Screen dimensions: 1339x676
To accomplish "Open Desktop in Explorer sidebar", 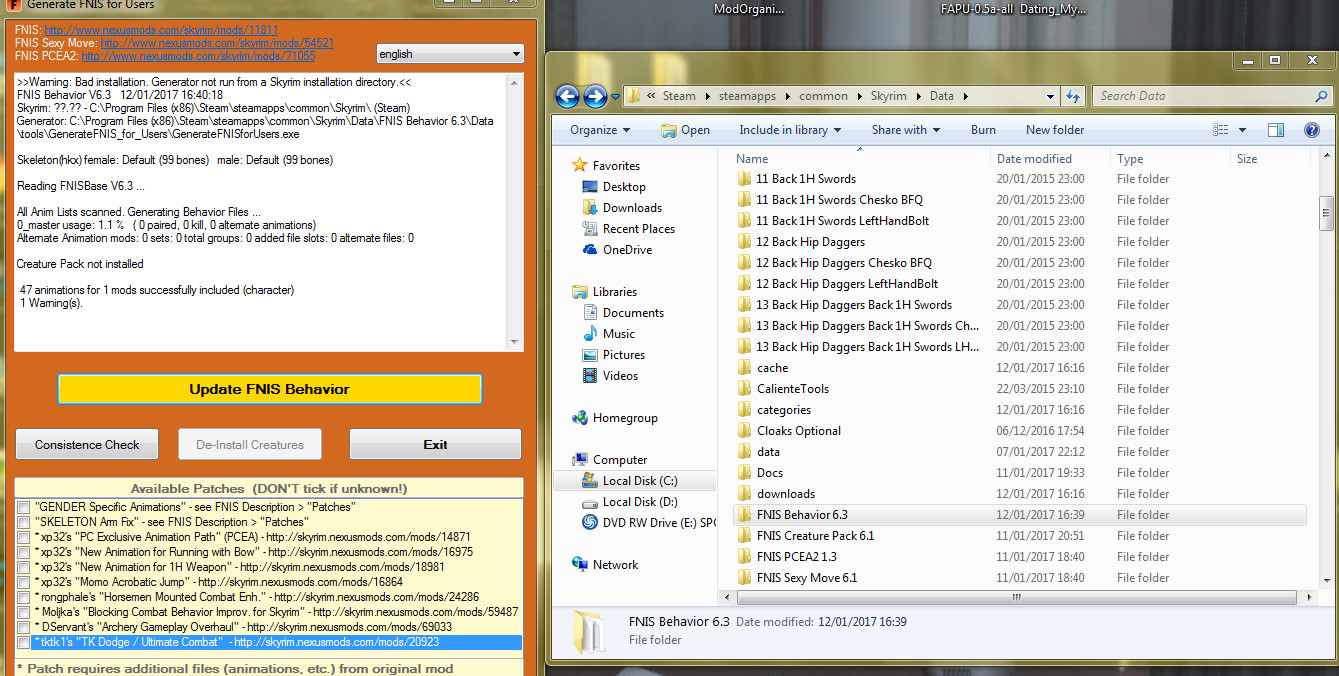I will tap(624, 187).
